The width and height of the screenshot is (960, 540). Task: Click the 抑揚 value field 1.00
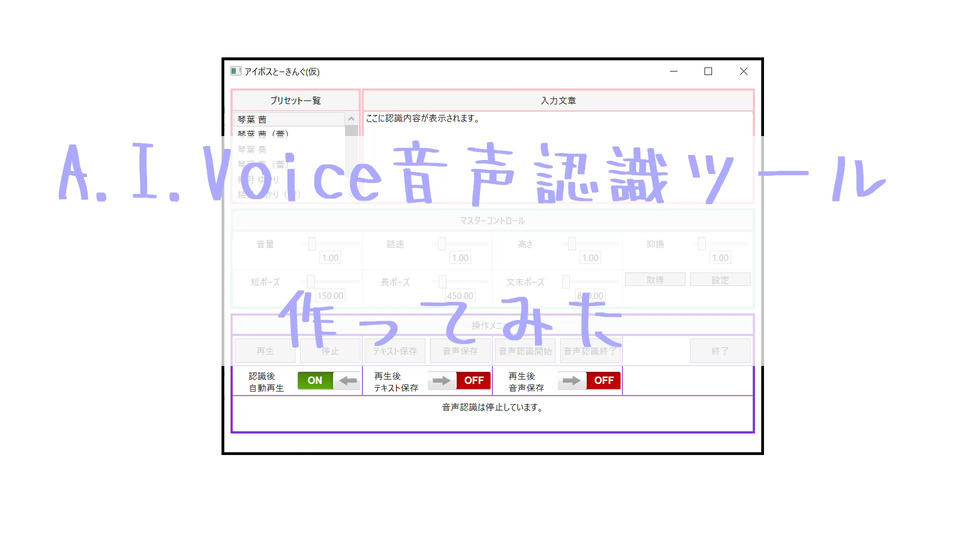(720, 258)
